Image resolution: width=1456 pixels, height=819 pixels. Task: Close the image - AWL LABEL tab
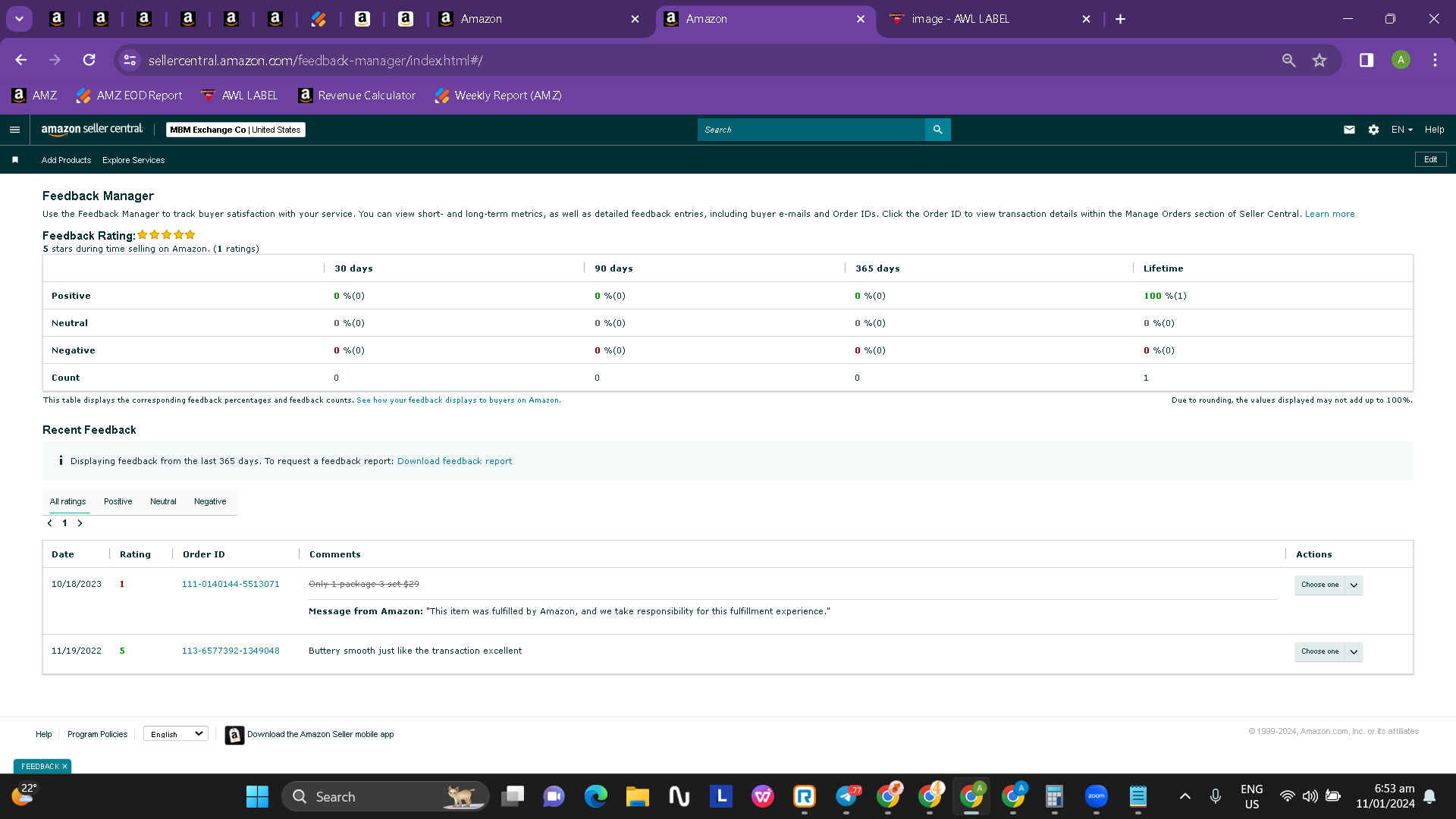pos(1086,19)
